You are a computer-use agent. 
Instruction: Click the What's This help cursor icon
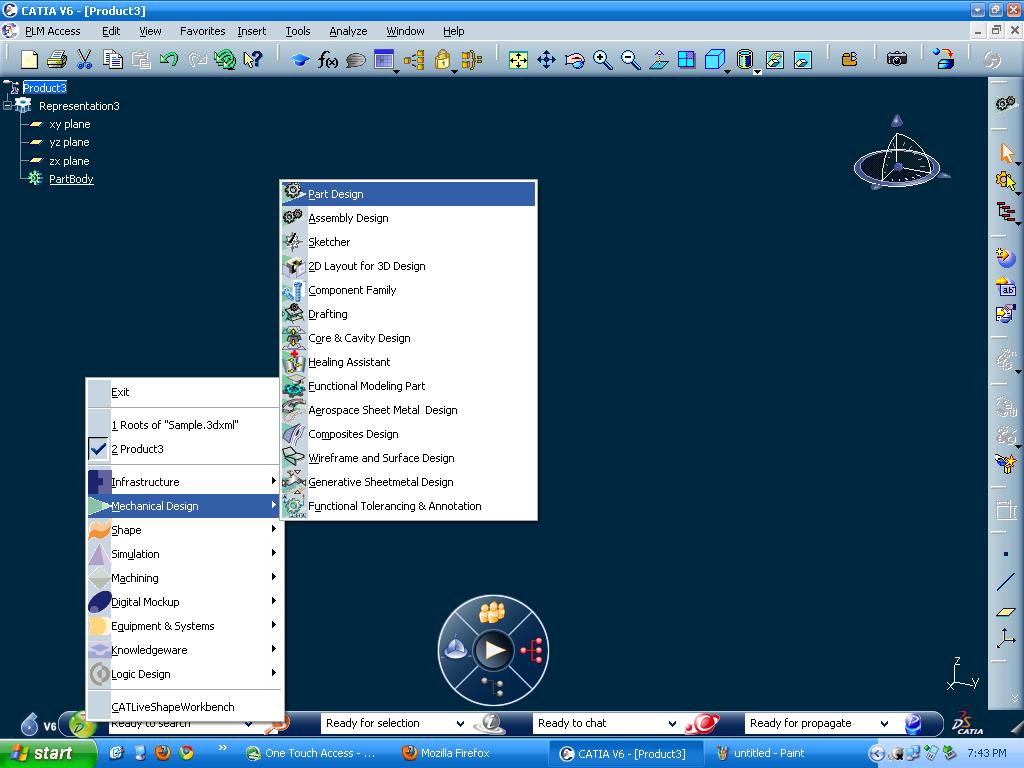(252, 59)
